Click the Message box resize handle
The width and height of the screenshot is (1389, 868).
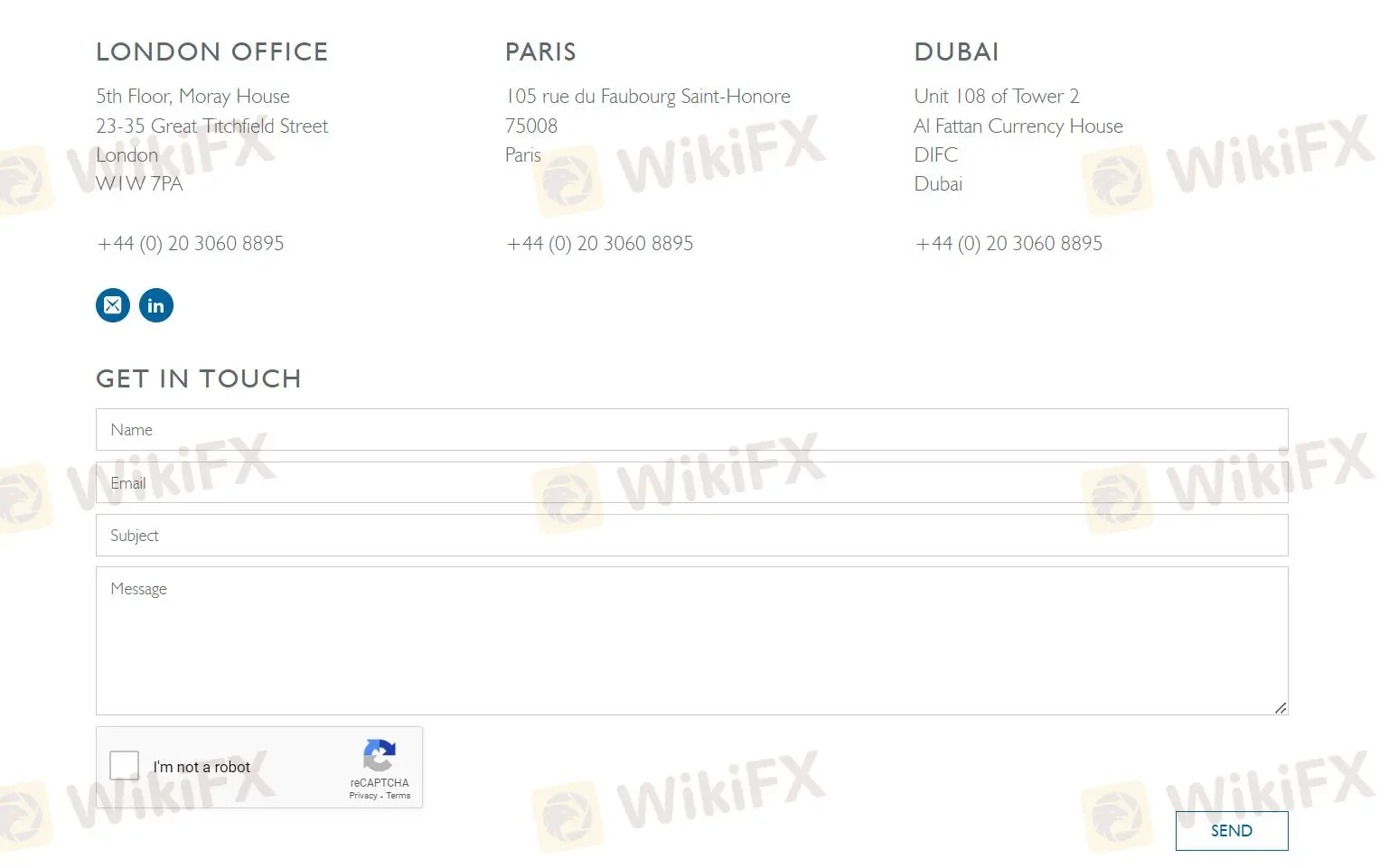(1281, 708)
